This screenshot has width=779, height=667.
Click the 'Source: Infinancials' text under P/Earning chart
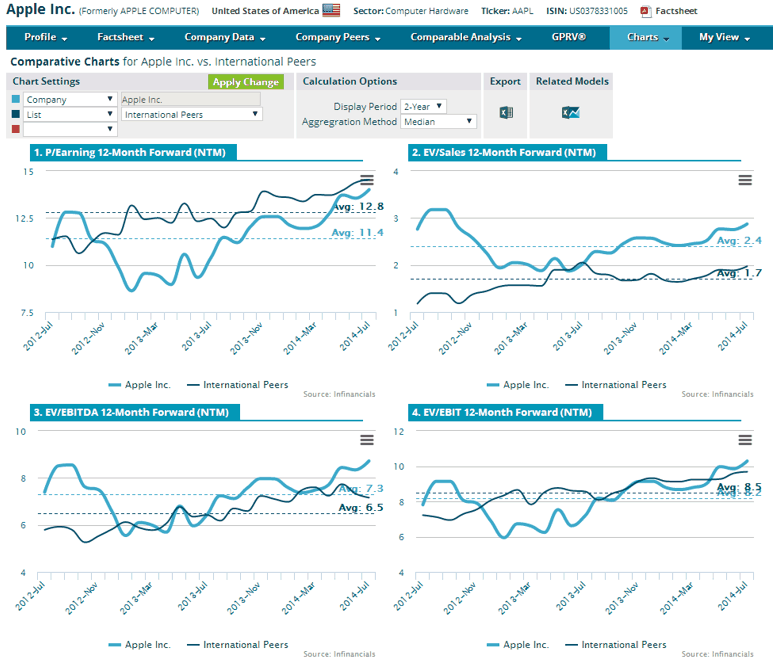pyautogui.click(x=339, y=394)
